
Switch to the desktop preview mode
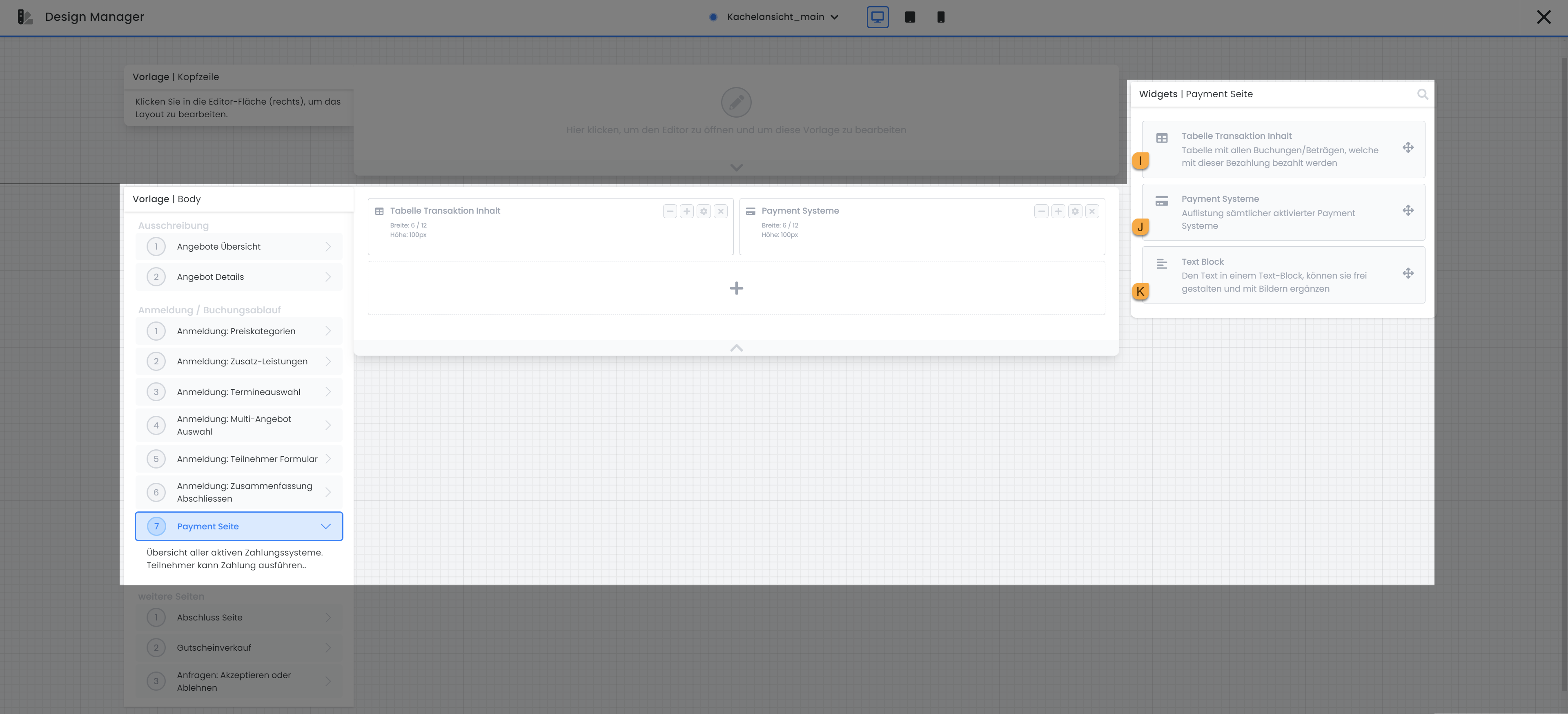coord(877,17)
